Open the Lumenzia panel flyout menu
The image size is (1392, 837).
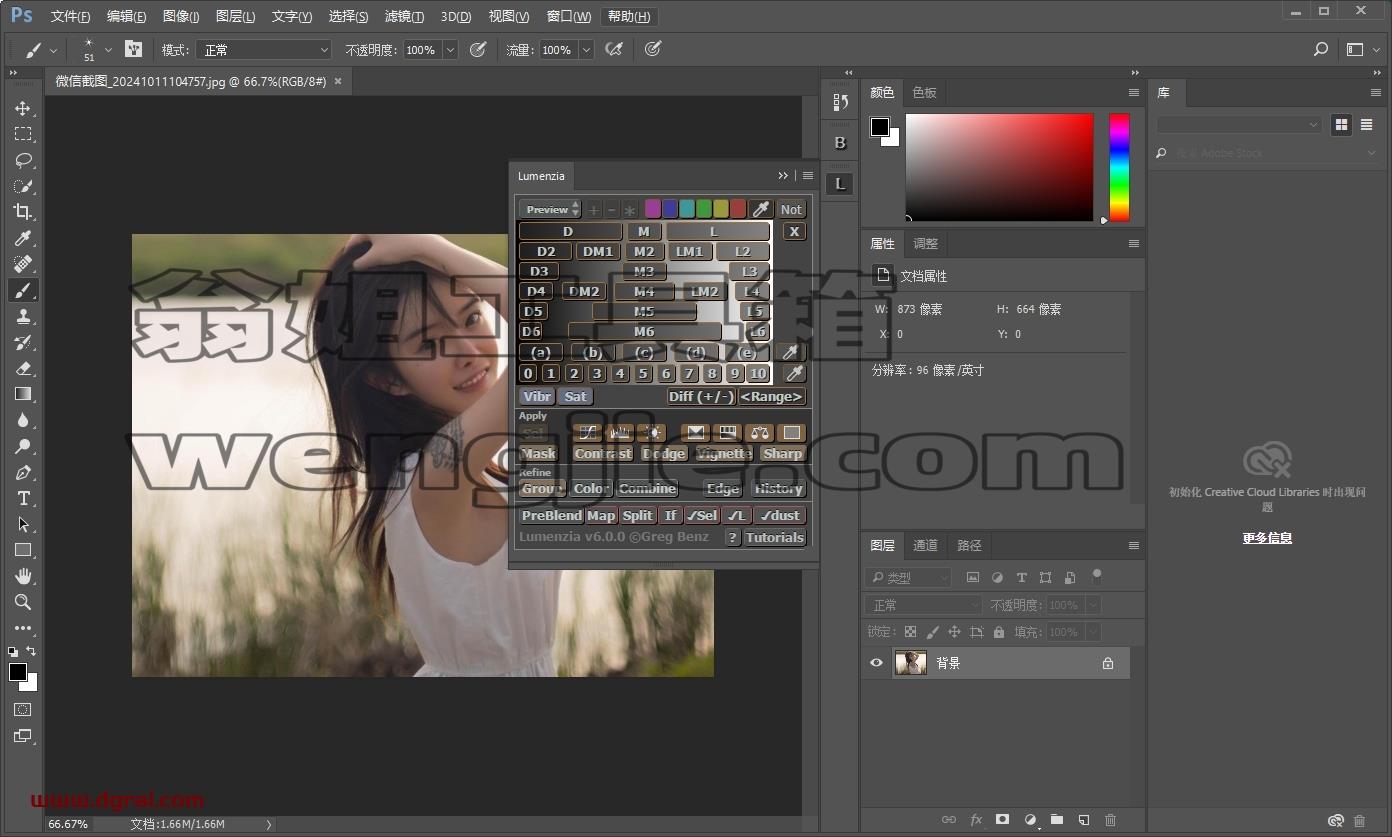[x=808, y=176]
